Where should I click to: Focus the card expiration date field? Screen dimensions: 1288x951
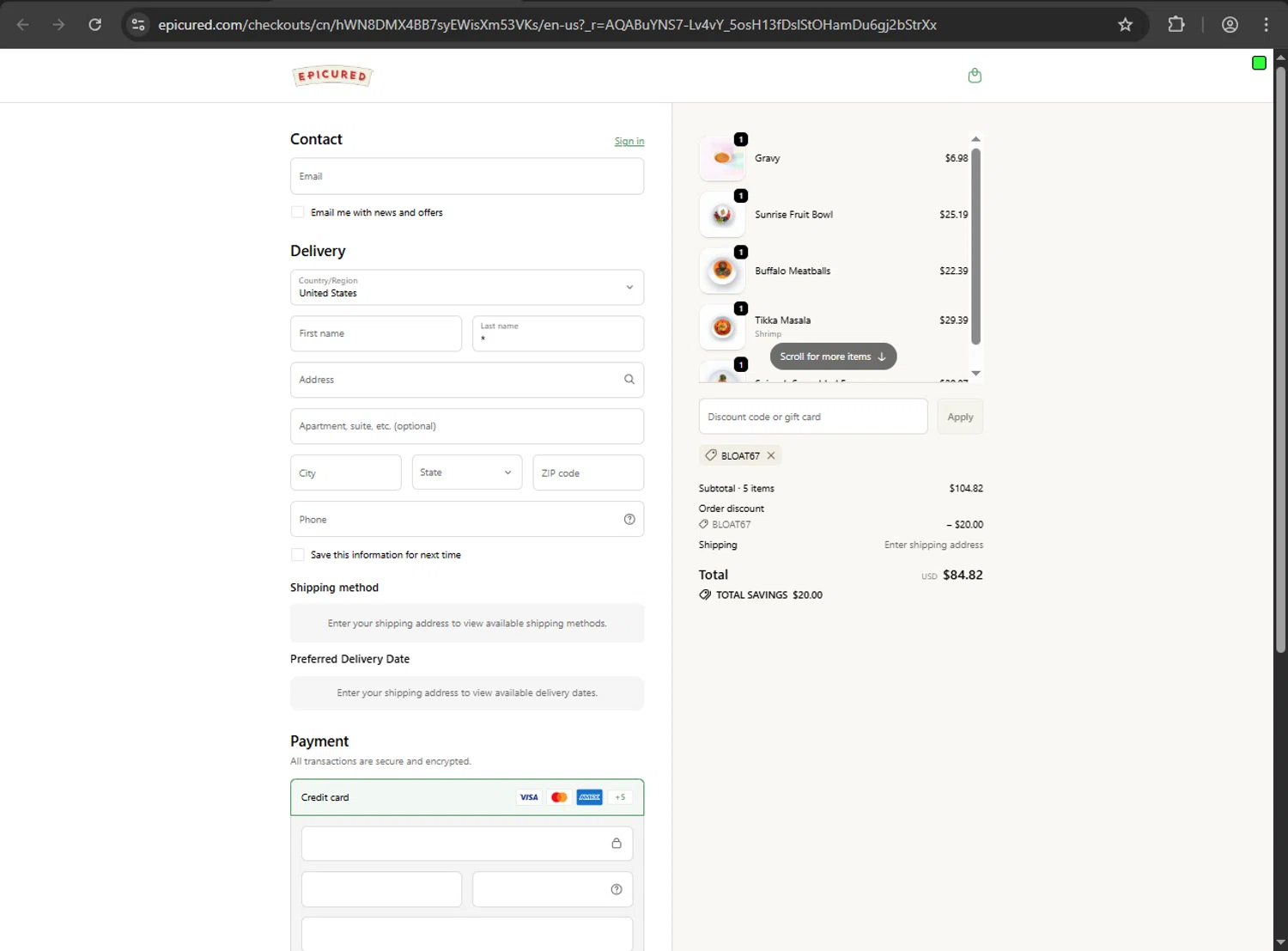point(381,889)
